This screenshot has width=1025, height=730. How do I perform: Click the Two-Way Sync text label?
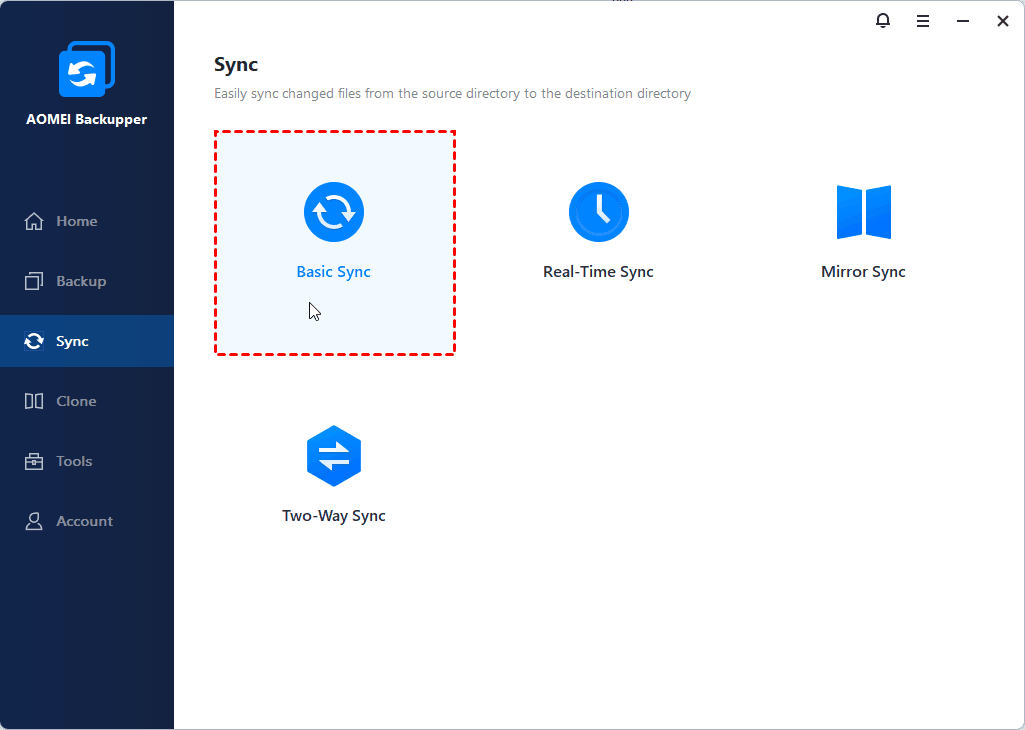coord(334,516)
